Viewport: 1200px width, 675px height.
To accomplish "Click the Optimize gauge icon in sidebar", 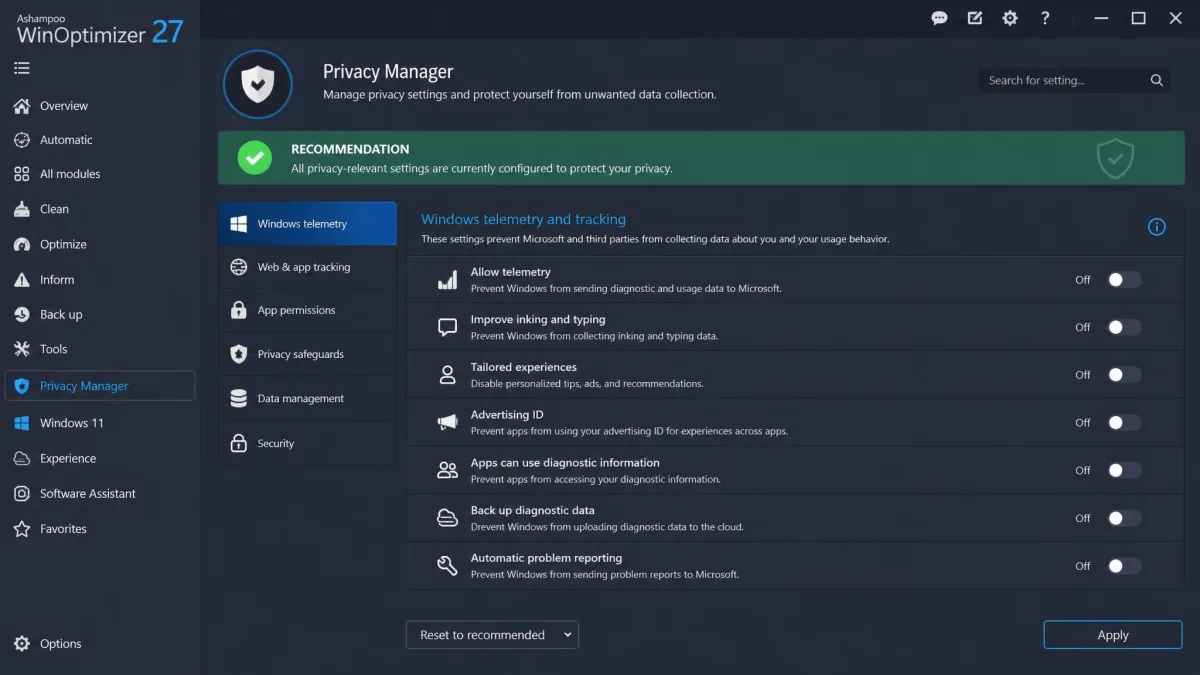I will point(22,244).
